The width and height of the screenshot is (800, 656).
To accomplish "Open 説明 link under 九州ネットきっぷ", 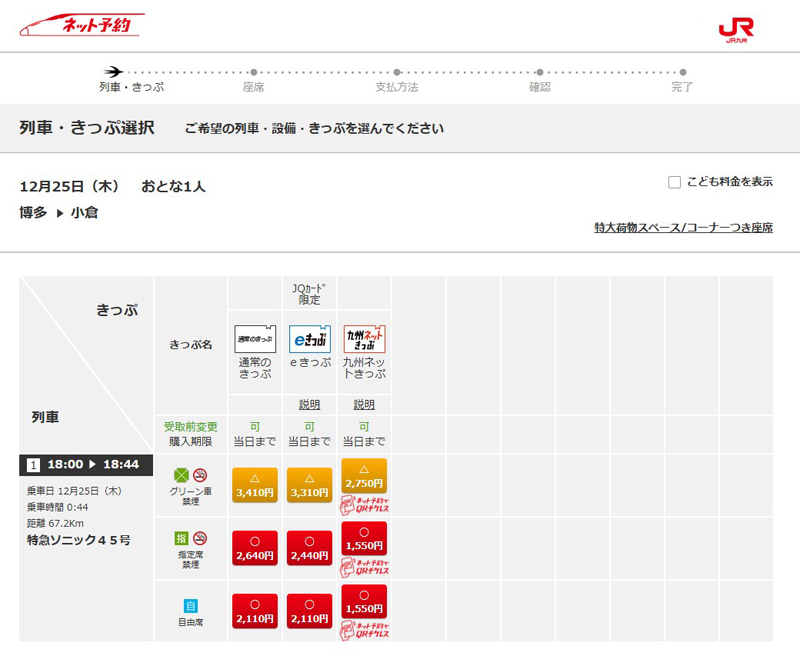I will pyautogui.click(x=364, y=405).
